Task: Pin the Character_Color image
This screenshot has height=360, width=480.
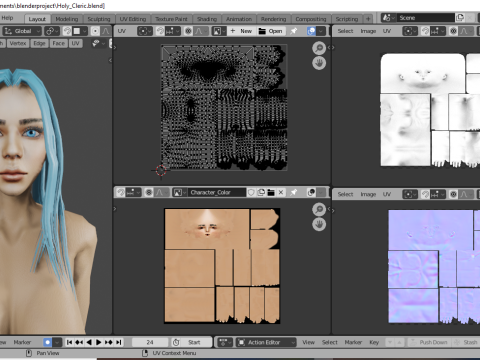Action: [294, 192]
